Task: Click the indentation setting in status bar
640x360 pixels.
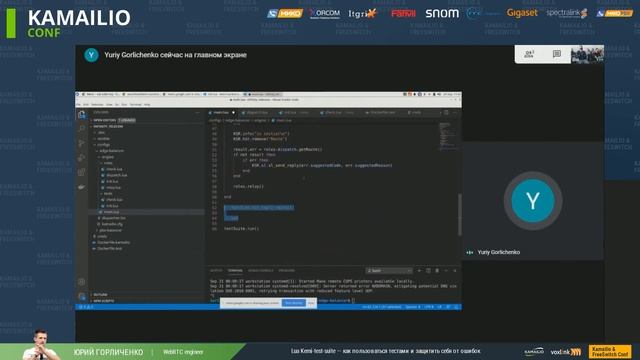Action: point(413,307)
